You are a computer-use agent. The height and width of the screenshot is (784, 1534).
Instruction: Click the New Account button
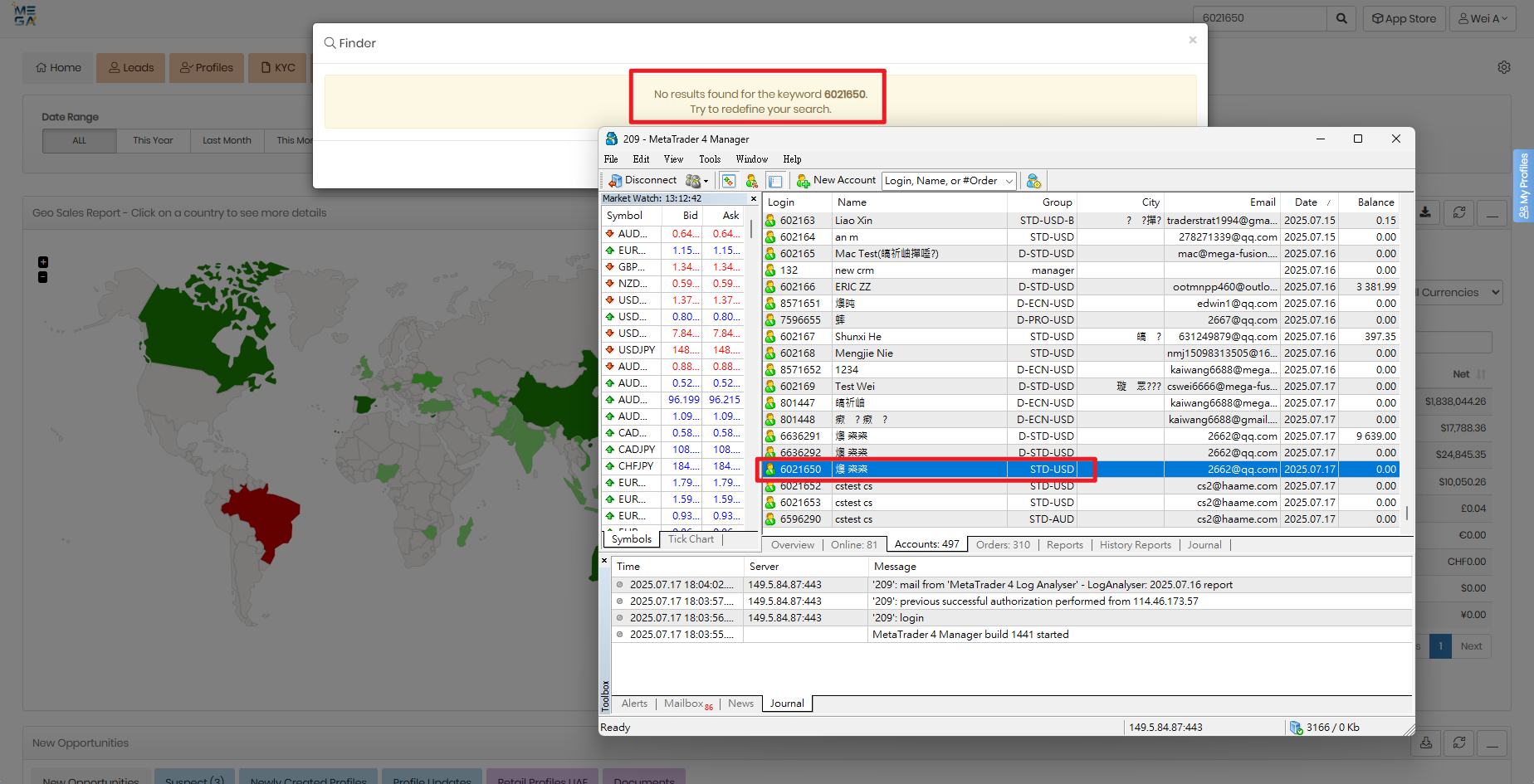[x=836, y=180]
